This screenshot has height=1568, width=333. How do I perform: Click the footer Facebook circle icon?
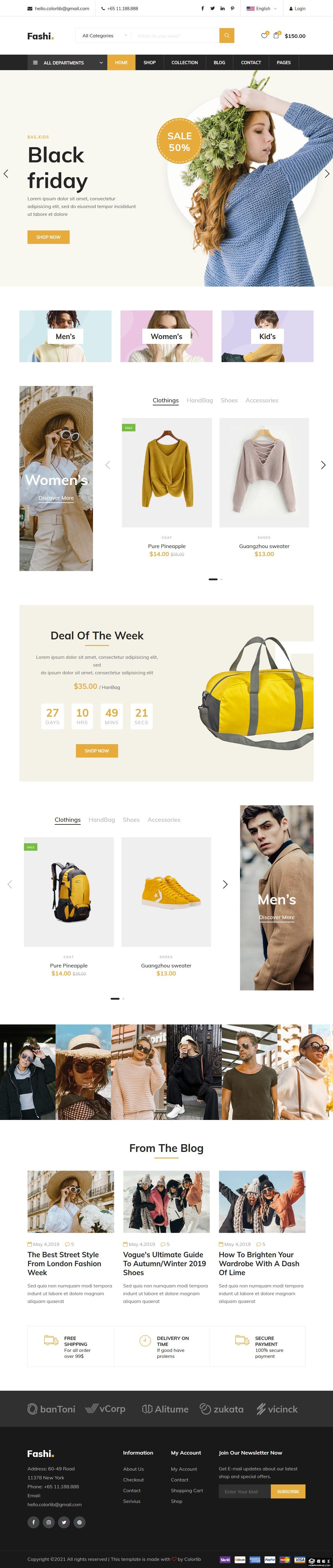coord(33,1522)
